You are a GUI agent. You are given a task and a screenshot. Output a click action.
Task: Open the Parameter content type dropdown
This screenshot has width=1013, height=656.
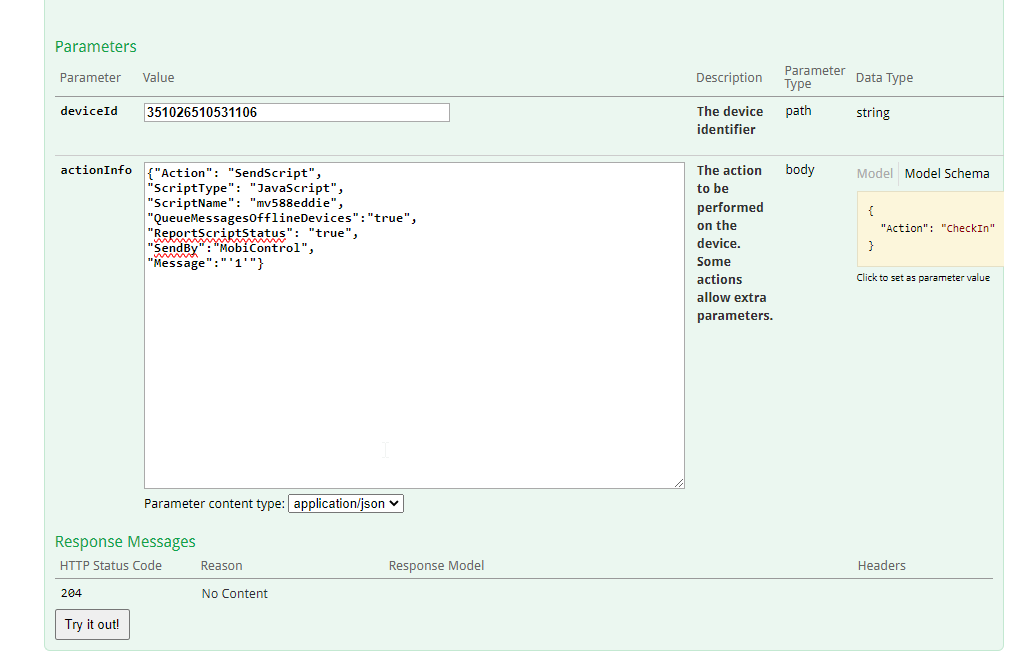tap(345, 504)
